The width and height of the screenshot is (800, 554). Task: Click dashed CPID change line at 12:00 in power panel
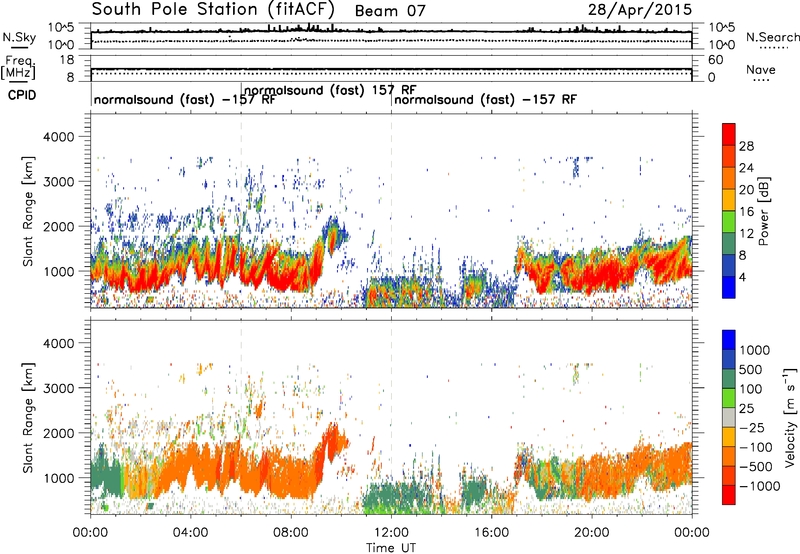tap(391, 211)
